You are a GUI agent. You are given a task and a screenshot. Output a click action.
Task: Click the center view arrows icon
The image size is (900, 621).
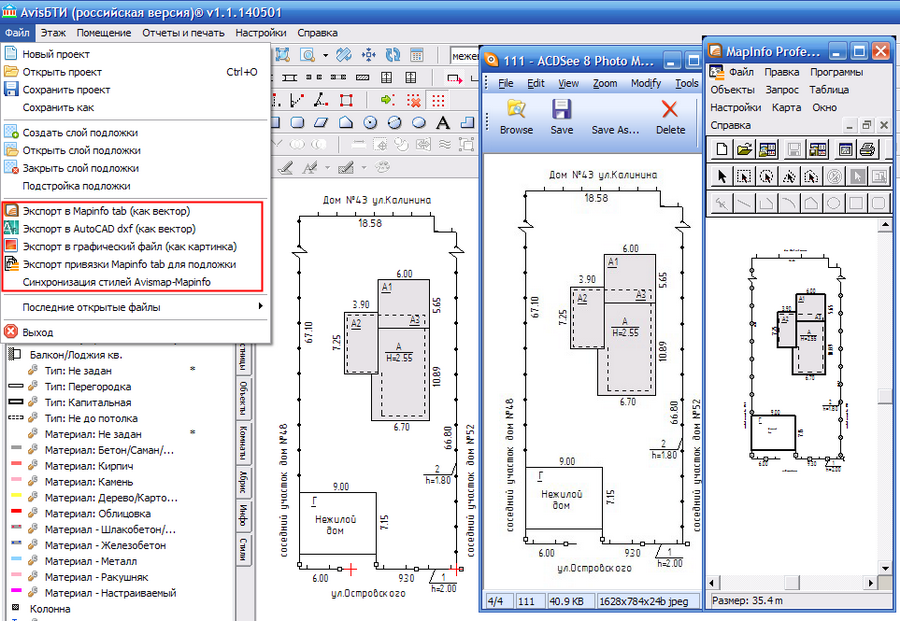[368, 55]
